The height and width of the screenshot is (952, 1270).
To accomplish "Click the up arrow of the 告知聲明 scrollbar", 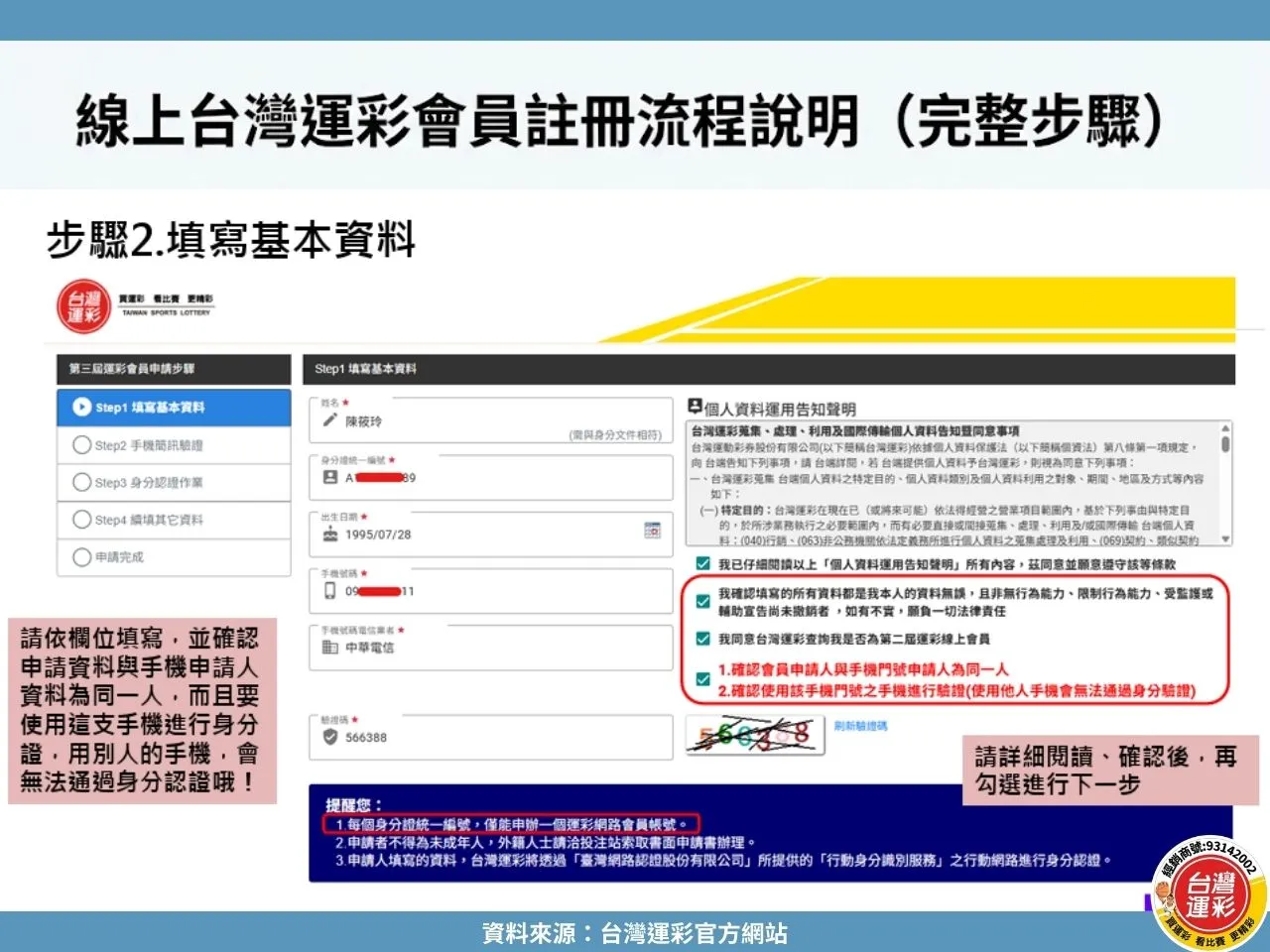I will click(x=1226, y=428).
